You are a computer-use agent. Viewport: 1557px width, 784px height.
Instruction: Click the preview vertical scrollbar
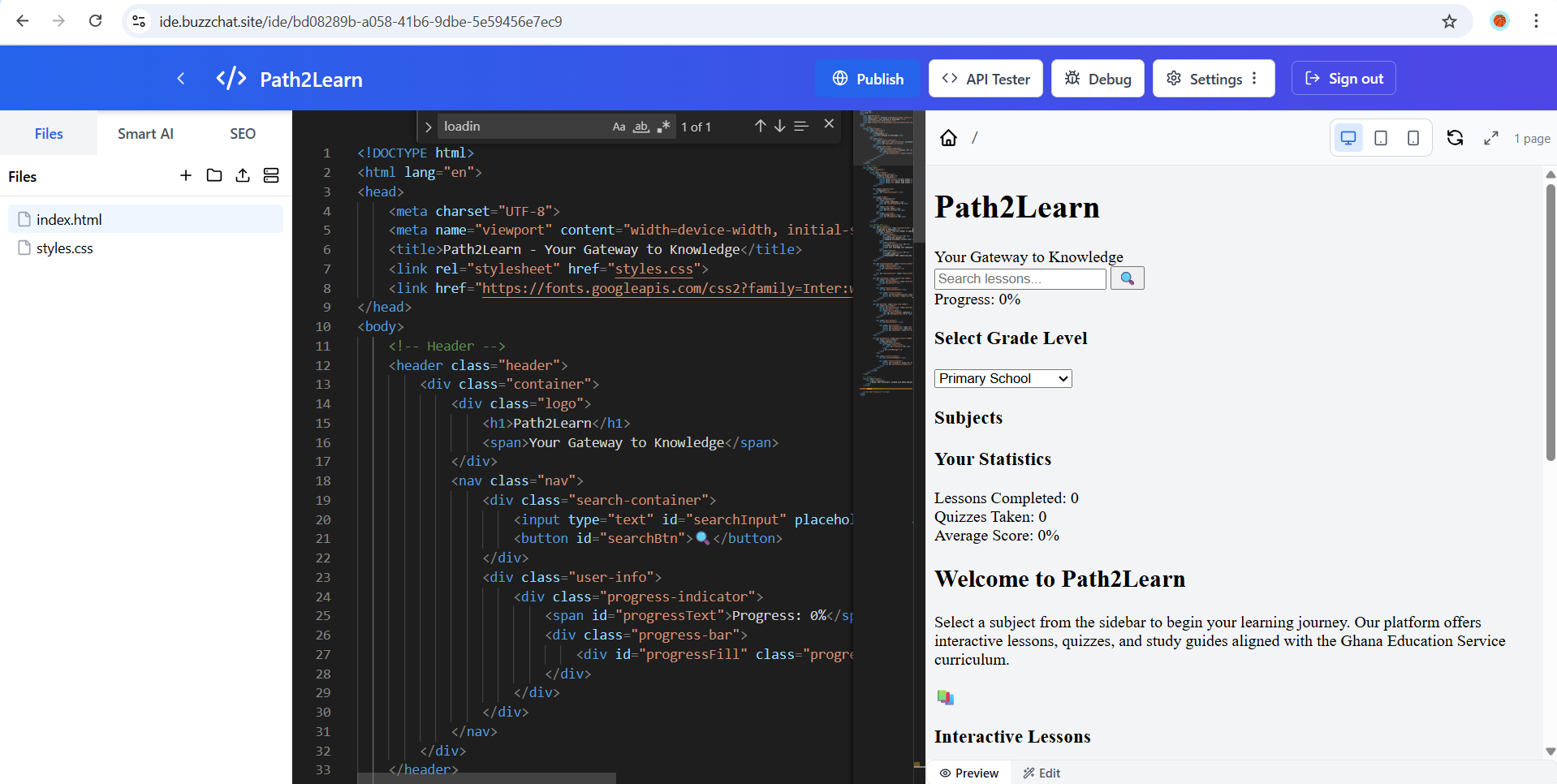pos(1551,325)
